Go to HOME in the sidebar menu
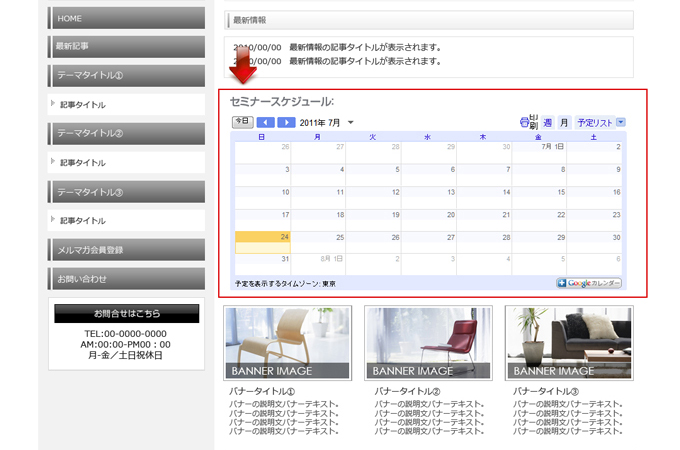 pos(126,18)
